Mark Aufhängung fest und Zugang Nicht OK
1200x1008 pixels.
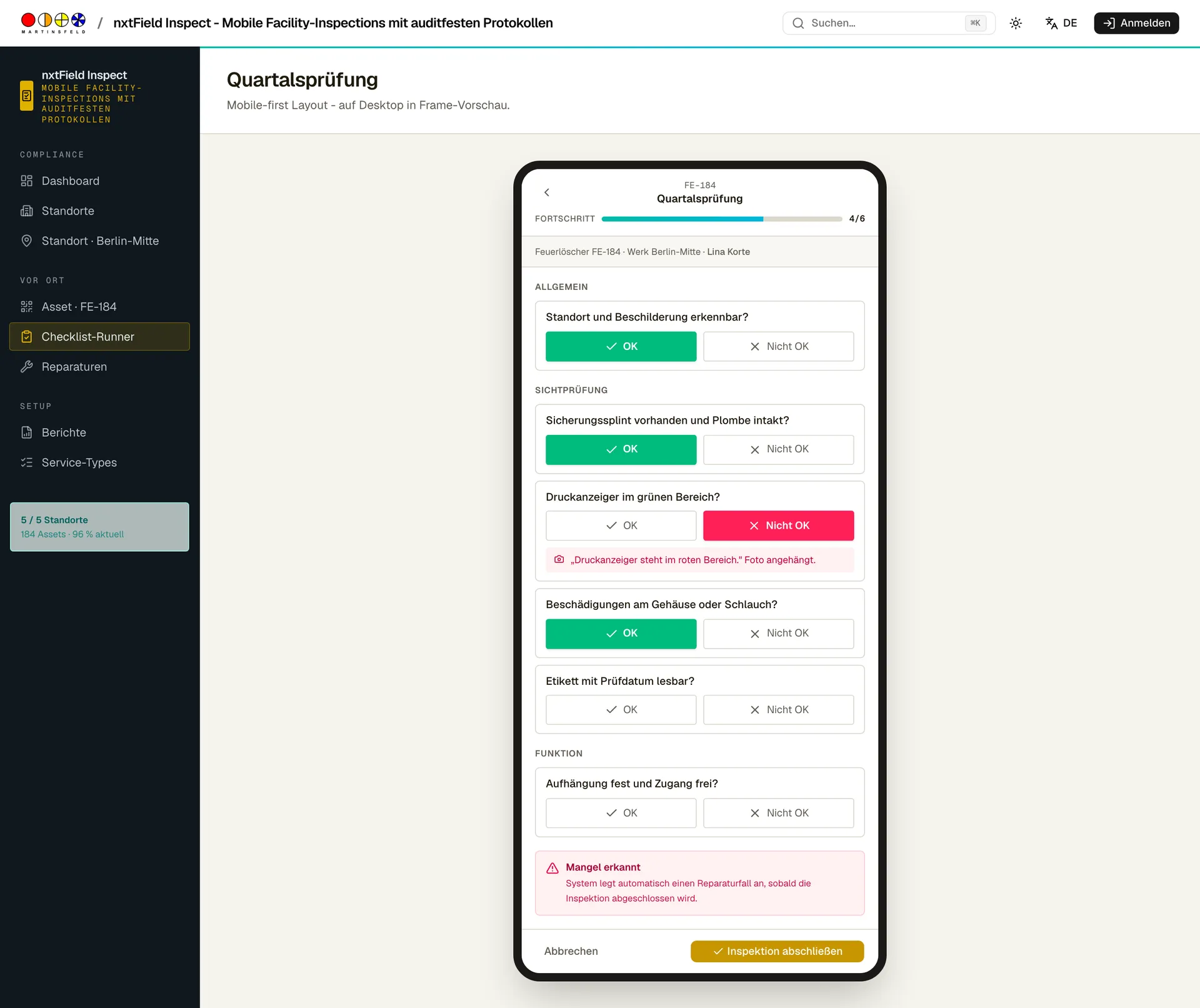tap(778, 813)
